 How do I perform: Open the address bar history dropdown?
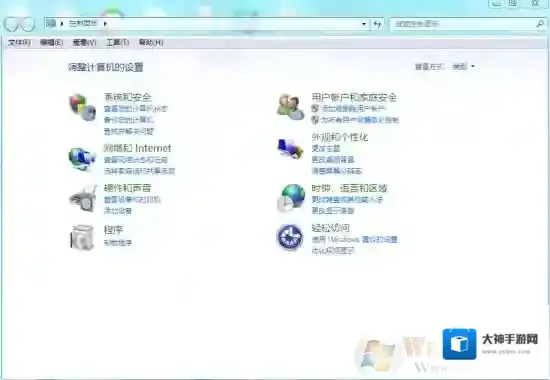click(x=364, y=24)
